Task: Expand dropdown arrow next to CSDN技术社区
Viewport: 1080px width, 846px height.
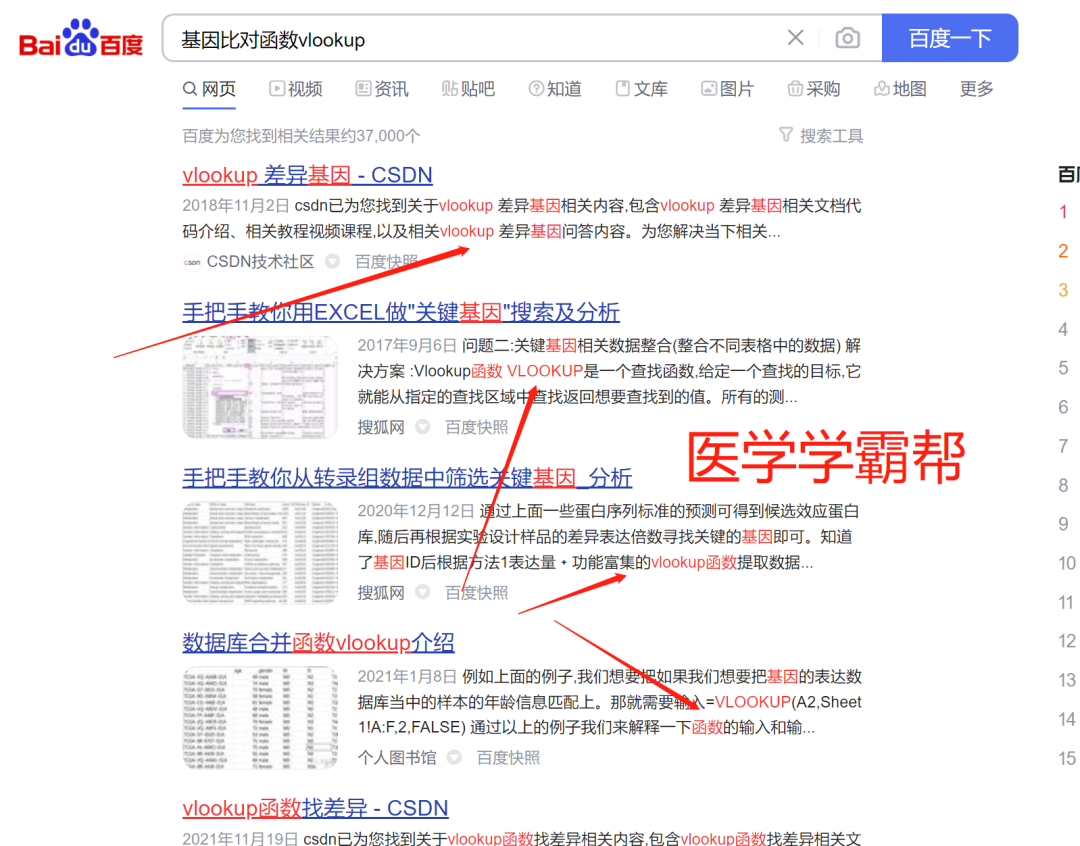Action: click(333, 262)
